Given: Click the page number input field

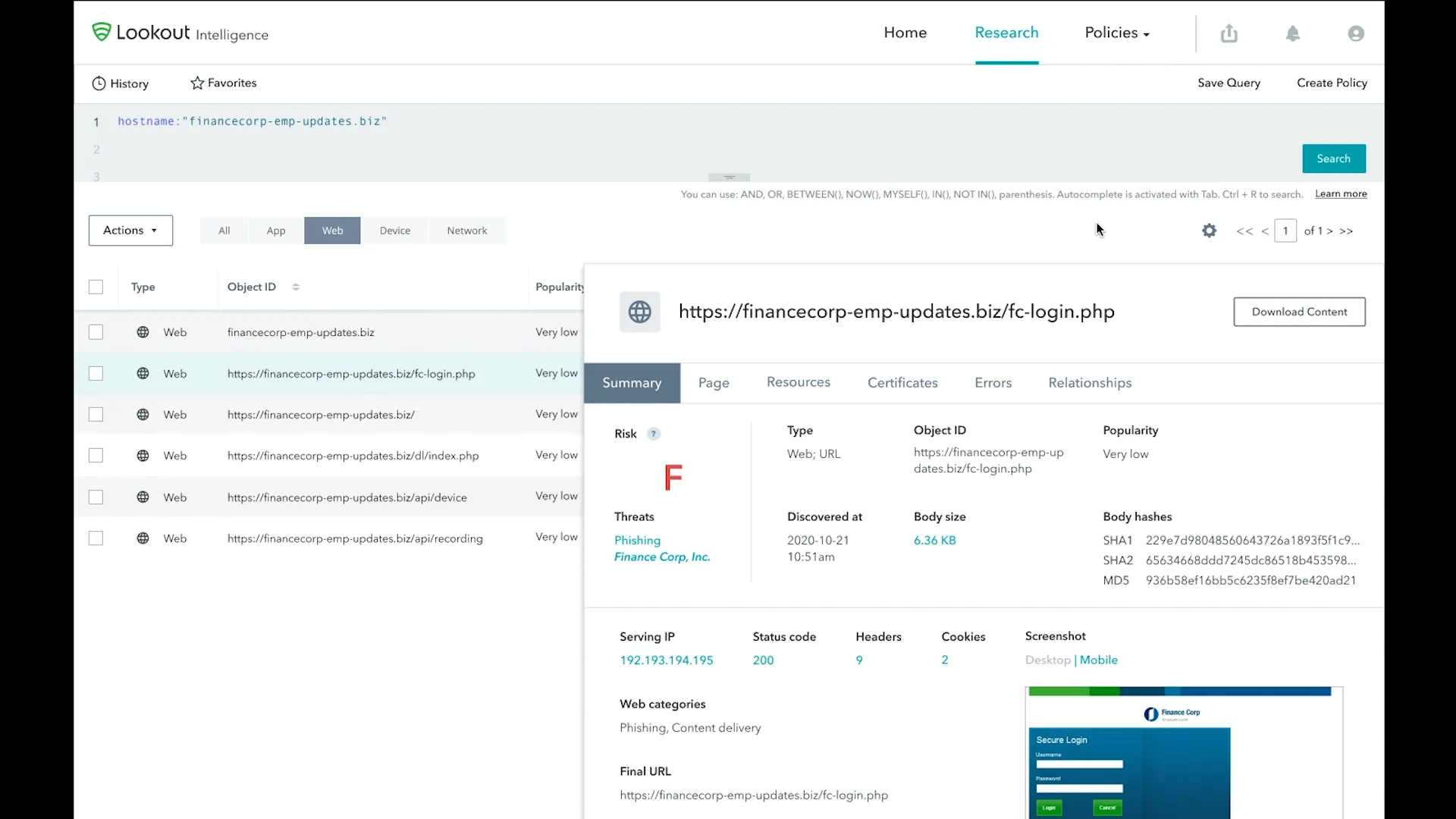Looking at the screenshot, I should pos(1285,231).
